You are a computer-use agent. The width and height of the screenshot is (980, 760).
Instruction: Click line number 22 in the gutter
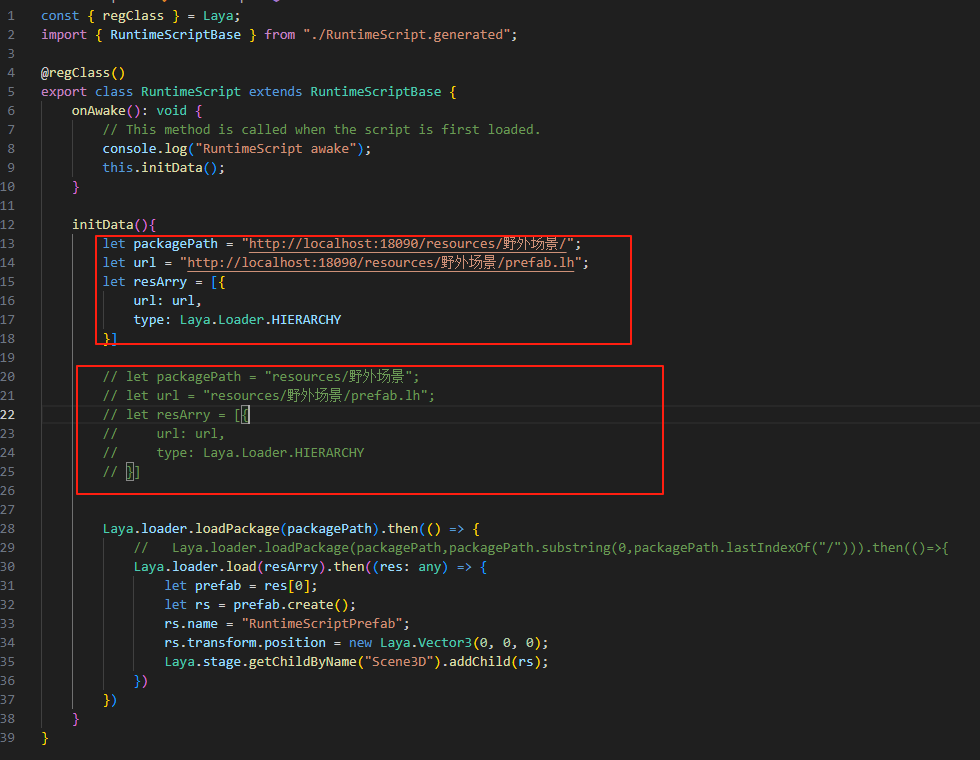(8, 415)
